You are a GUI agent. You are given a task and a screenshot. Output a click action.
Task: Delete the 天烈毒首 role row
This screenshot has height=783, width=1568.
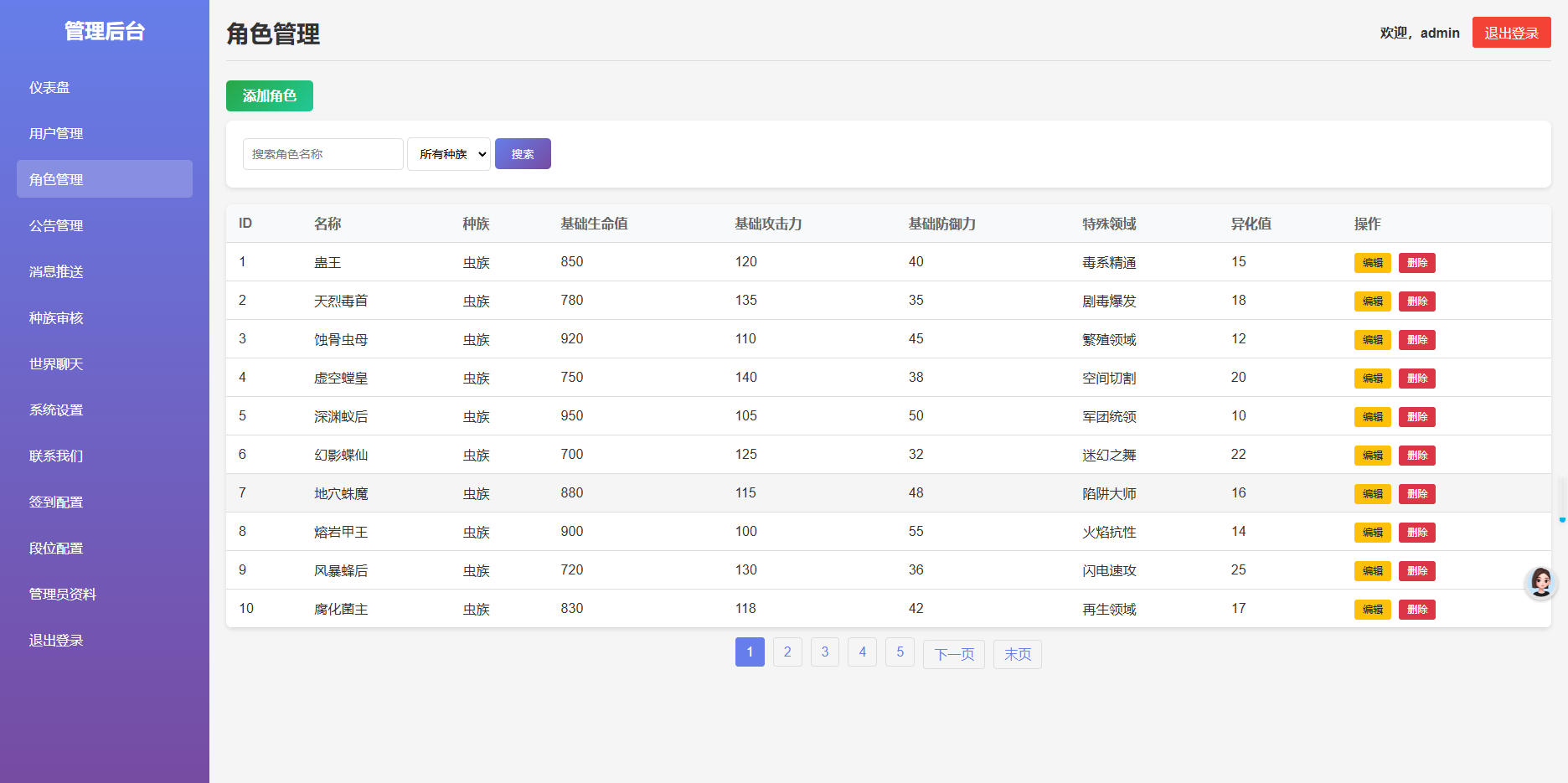coord(1417,301)
